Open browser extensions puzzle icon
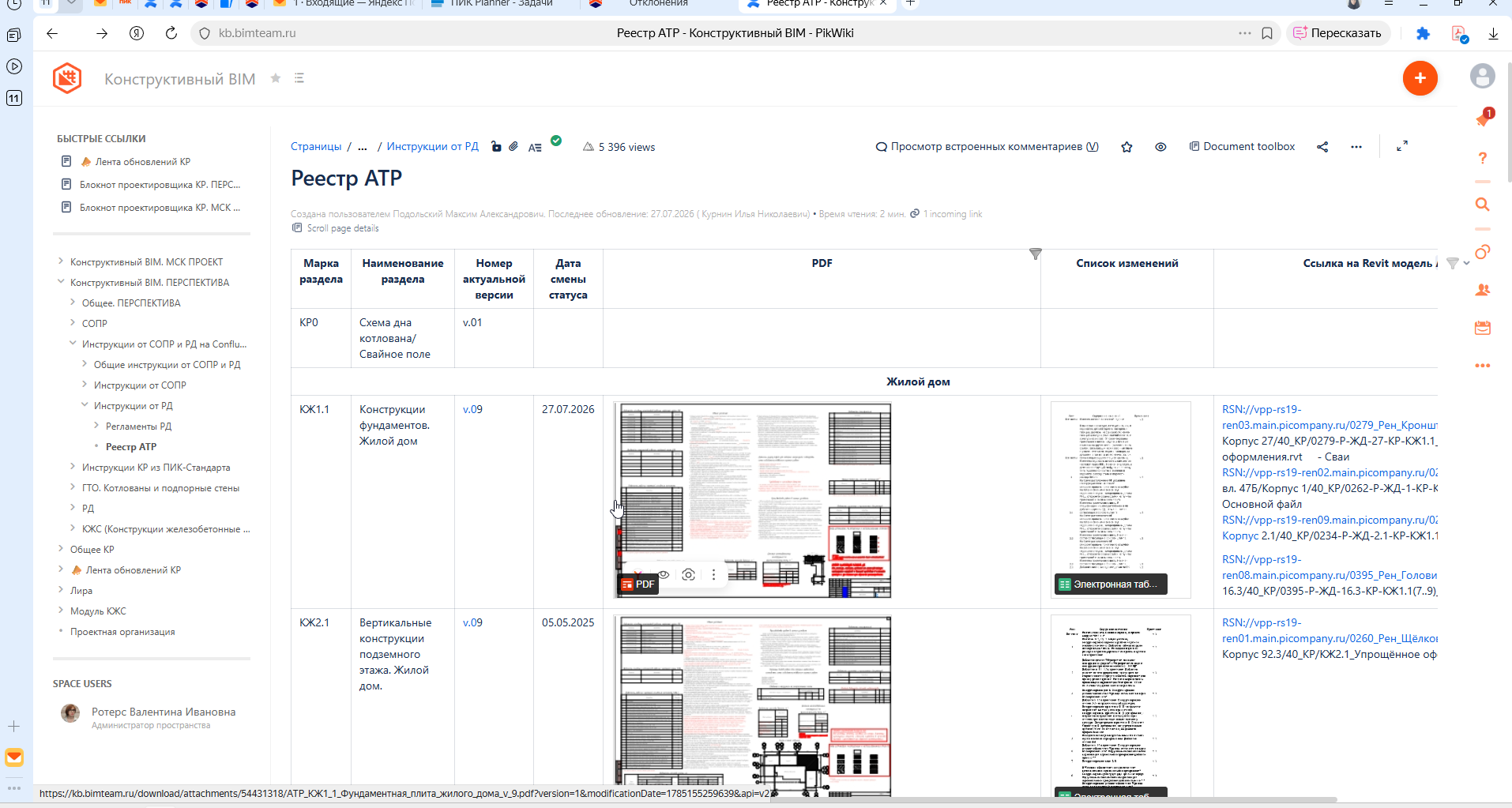 (1423, 33)
